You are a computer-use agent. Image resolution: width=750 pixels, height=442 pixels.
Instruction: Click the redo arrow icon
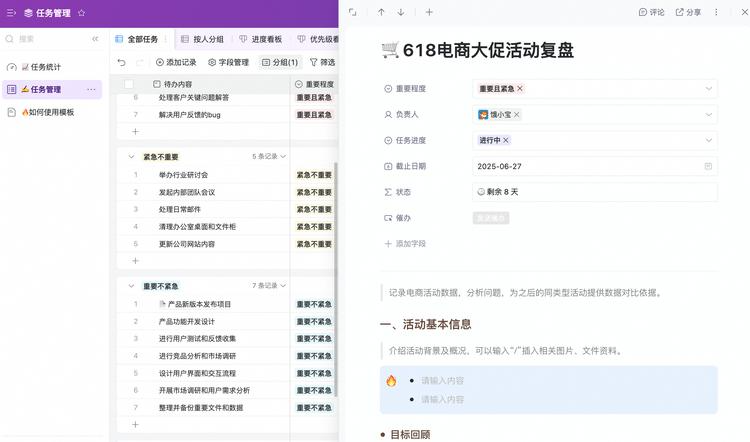tap(140, 62)
